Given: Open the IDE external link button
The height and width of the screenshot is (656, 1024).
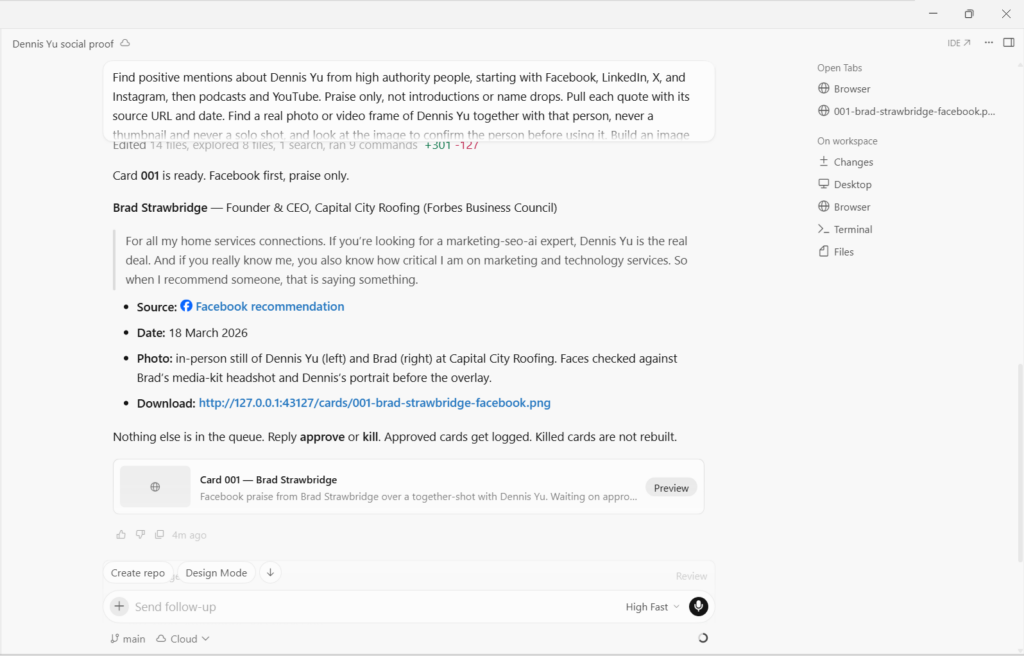Looking at the screenshot, I should (x=959, y=43).
